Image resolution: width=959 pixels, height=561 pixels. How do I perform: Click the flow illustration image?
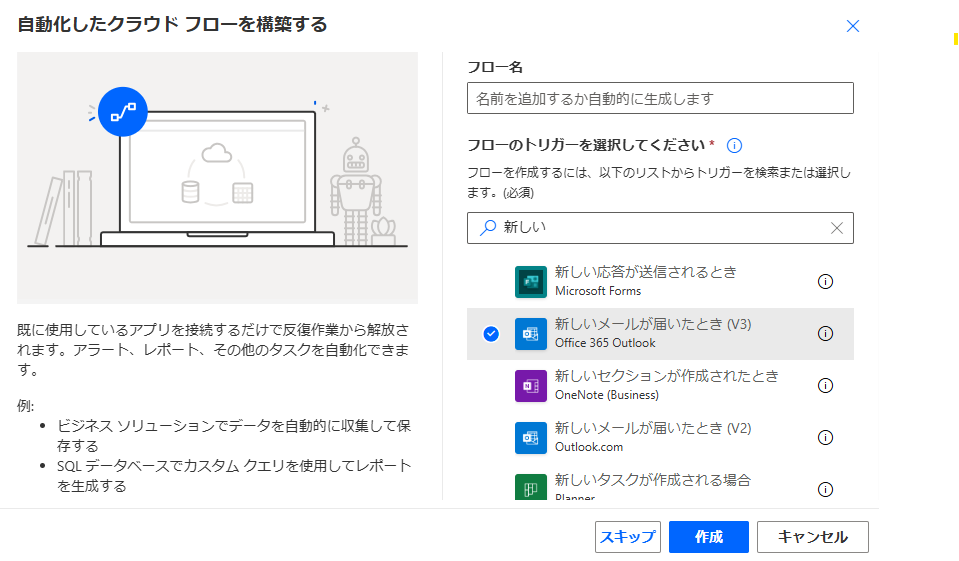217,178
